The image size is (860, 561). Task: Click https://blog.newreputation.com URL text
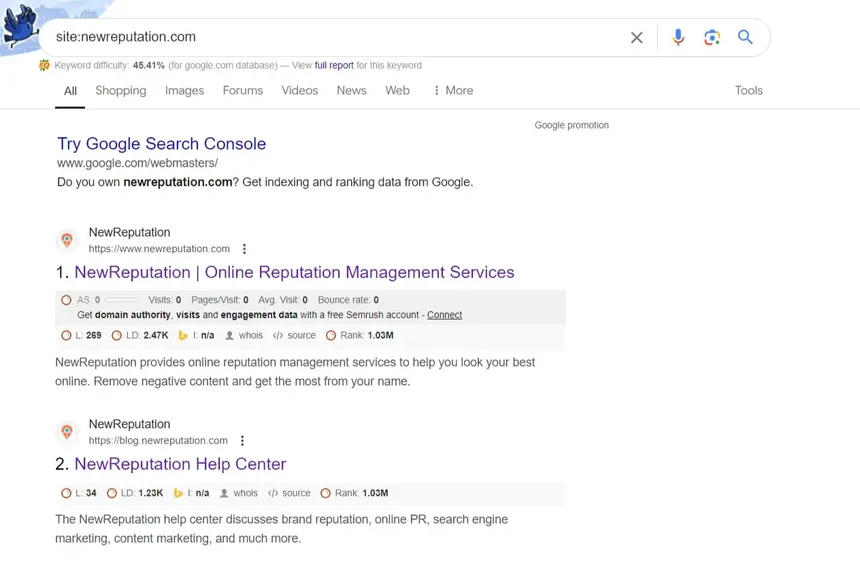[x=158, y=441]
